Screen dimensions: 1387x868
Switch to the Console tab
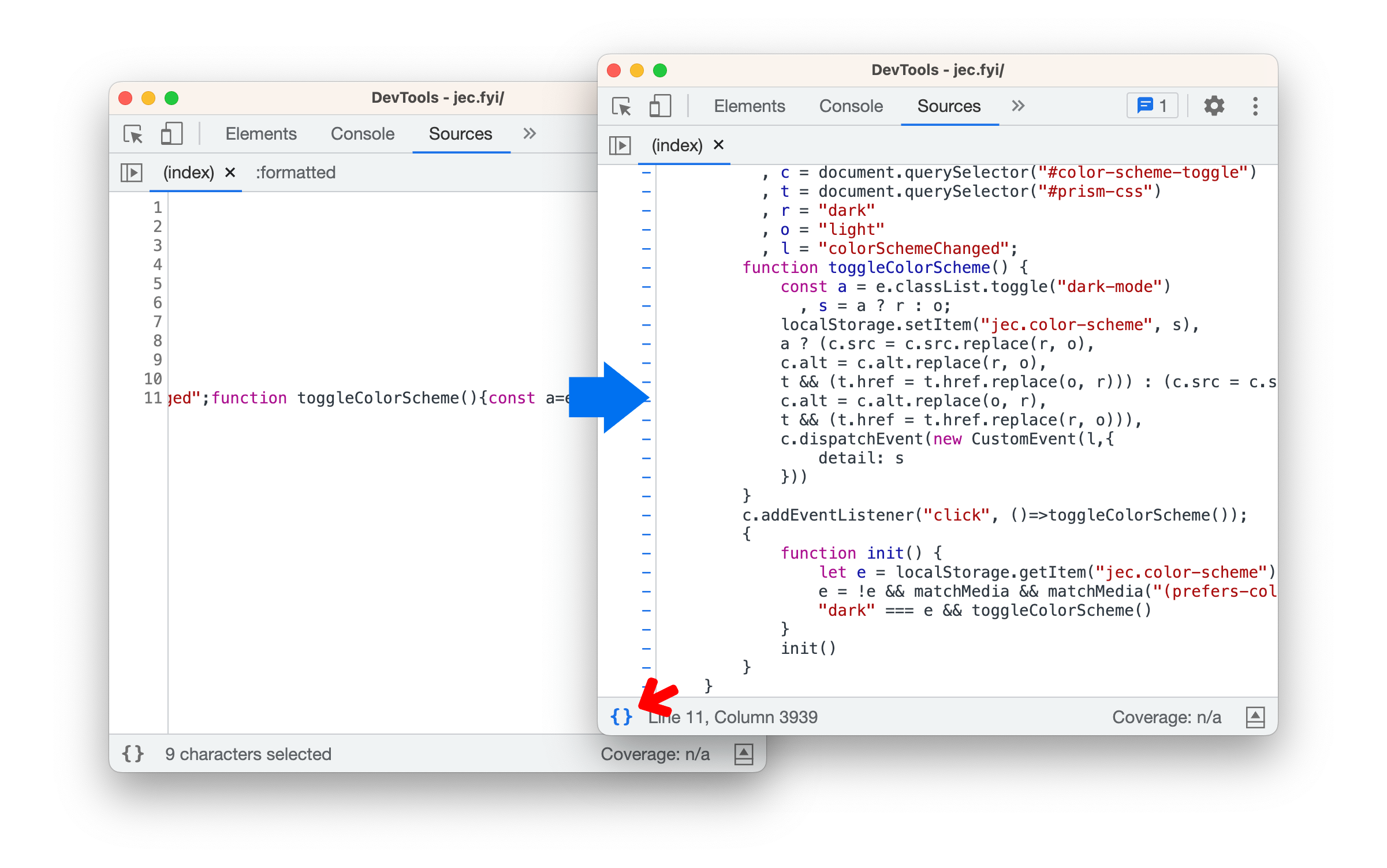[852, 105]
